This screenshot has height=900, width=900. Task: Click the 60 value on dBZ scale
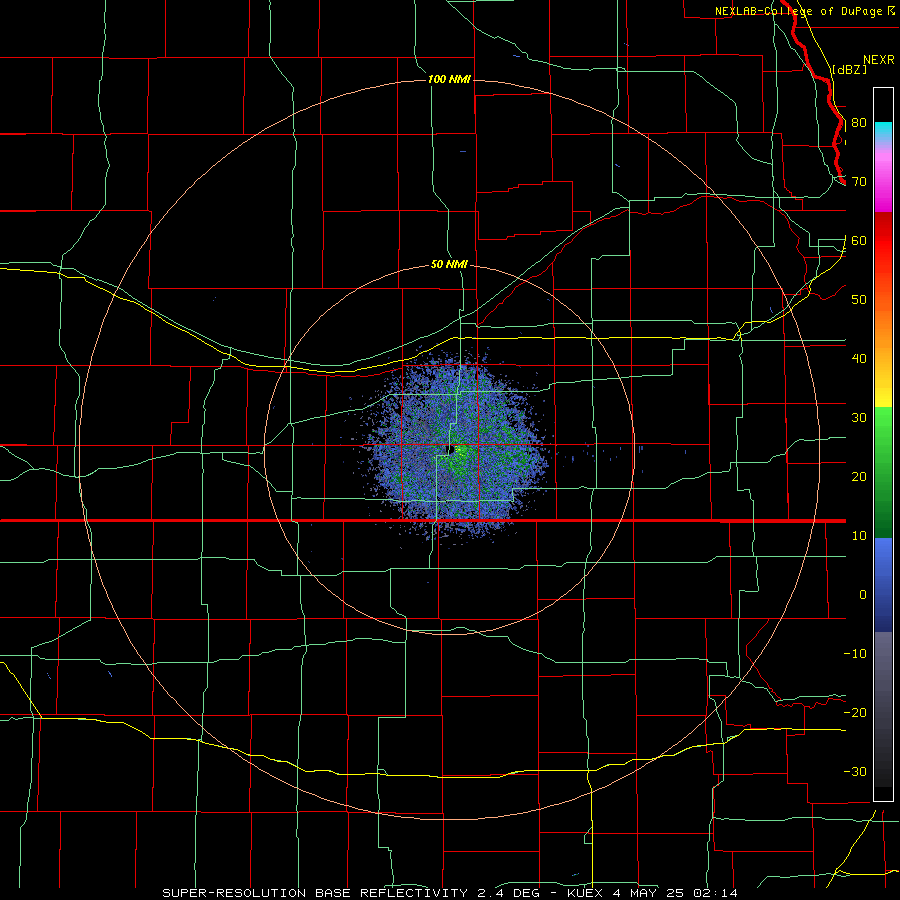859,241
